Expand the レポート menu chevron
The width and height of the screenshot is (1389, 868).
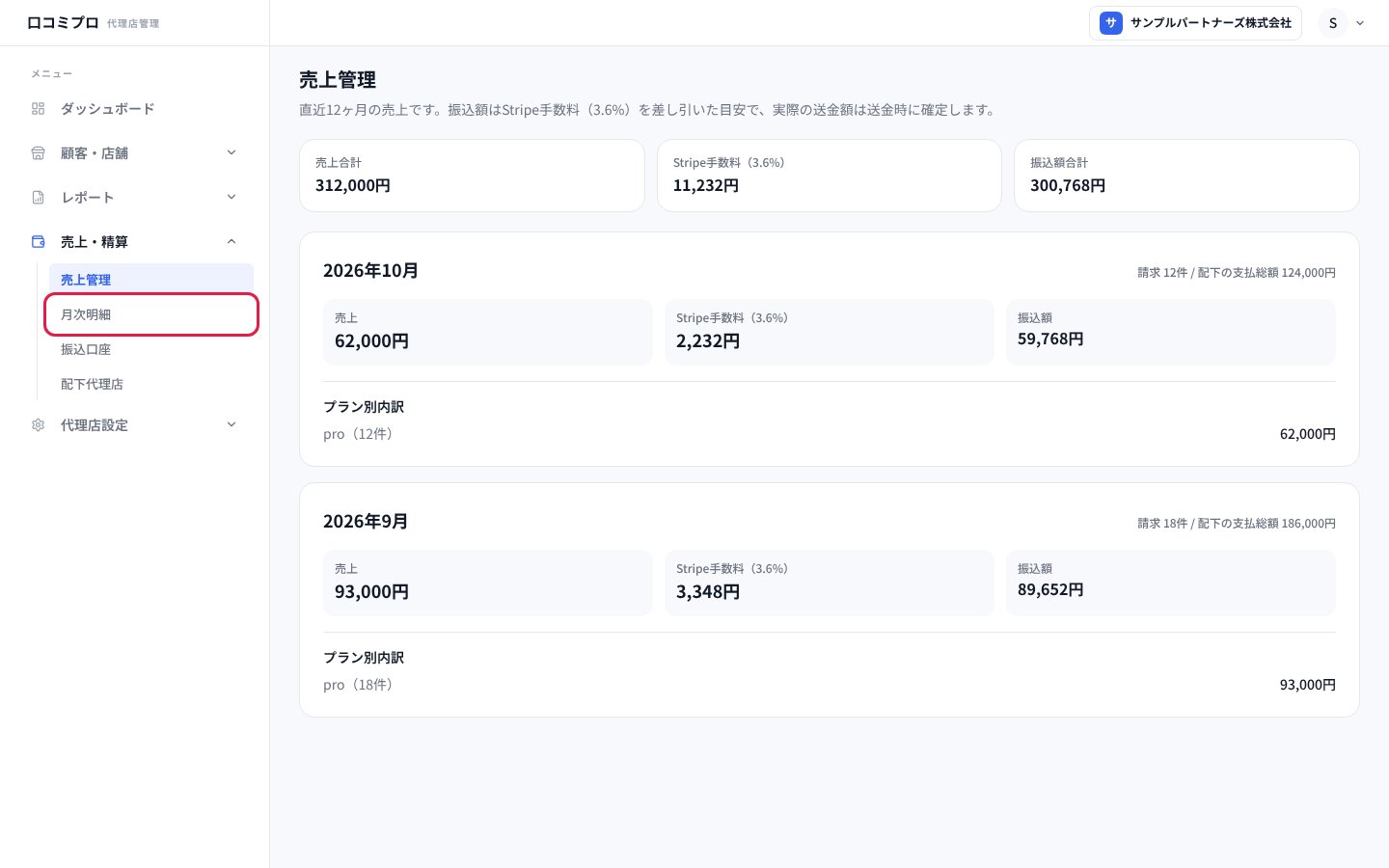point(231,197)
